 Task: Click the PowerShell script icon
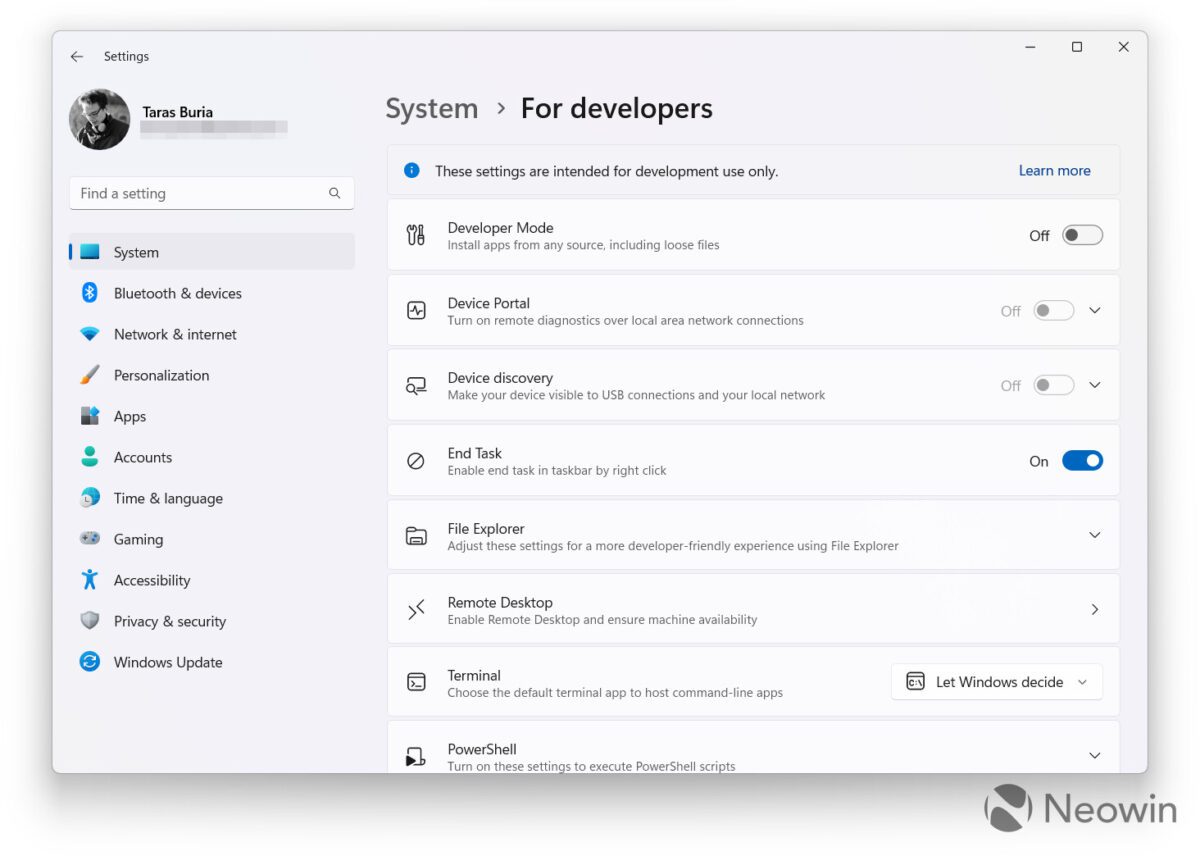point(416,757)
